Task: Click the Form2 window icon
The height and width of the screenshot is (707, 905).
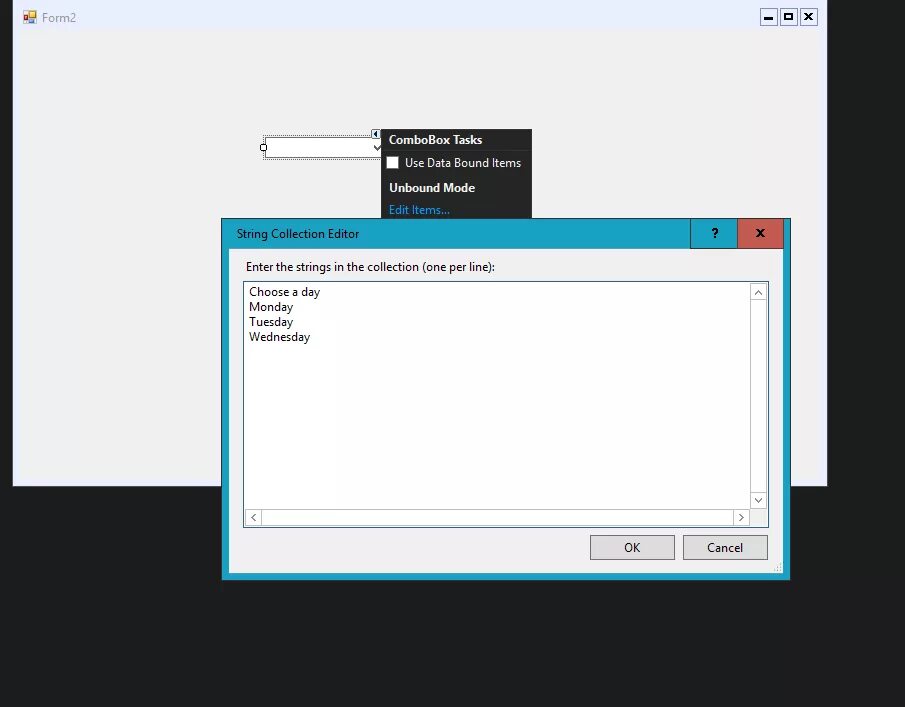Action: [29, 17]
